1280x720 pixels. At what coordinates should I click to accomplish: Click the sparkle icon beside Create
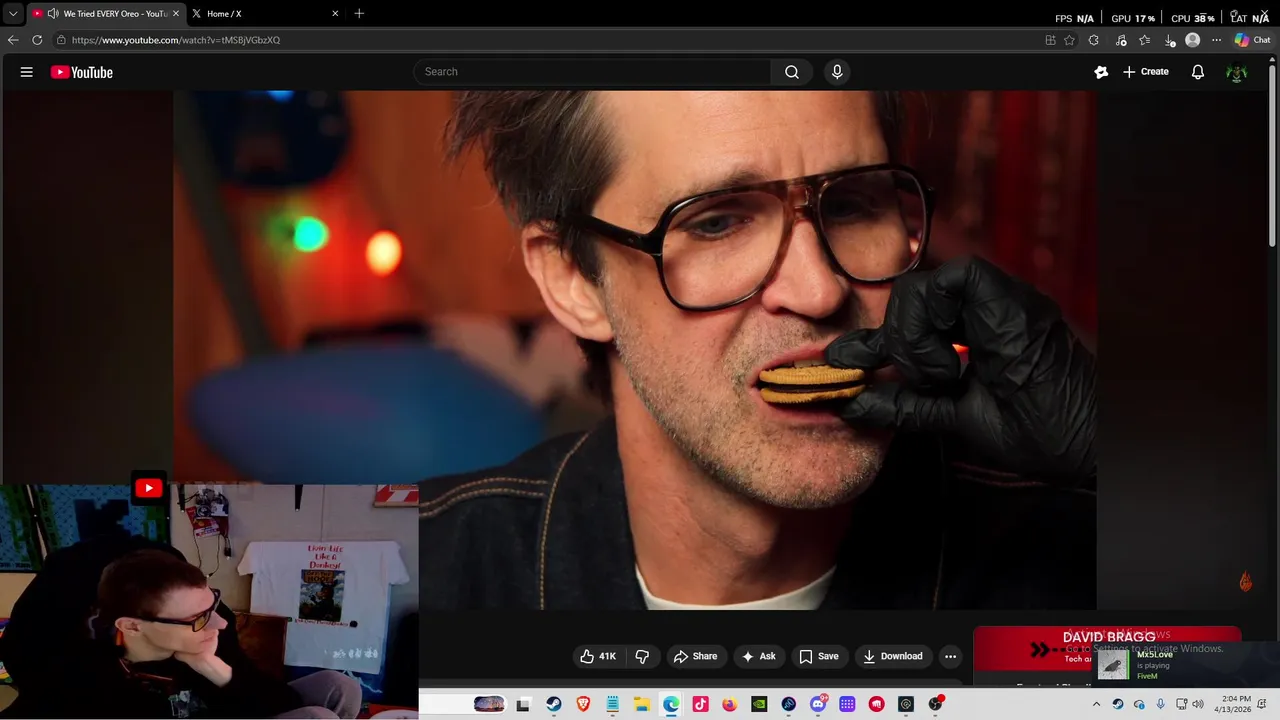[x=1101, y=72]
